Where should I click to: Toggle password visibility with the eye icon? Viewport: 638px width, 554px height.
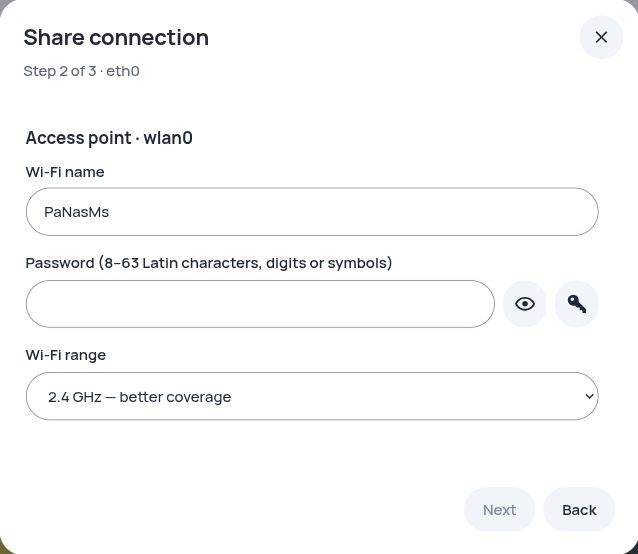524,304
